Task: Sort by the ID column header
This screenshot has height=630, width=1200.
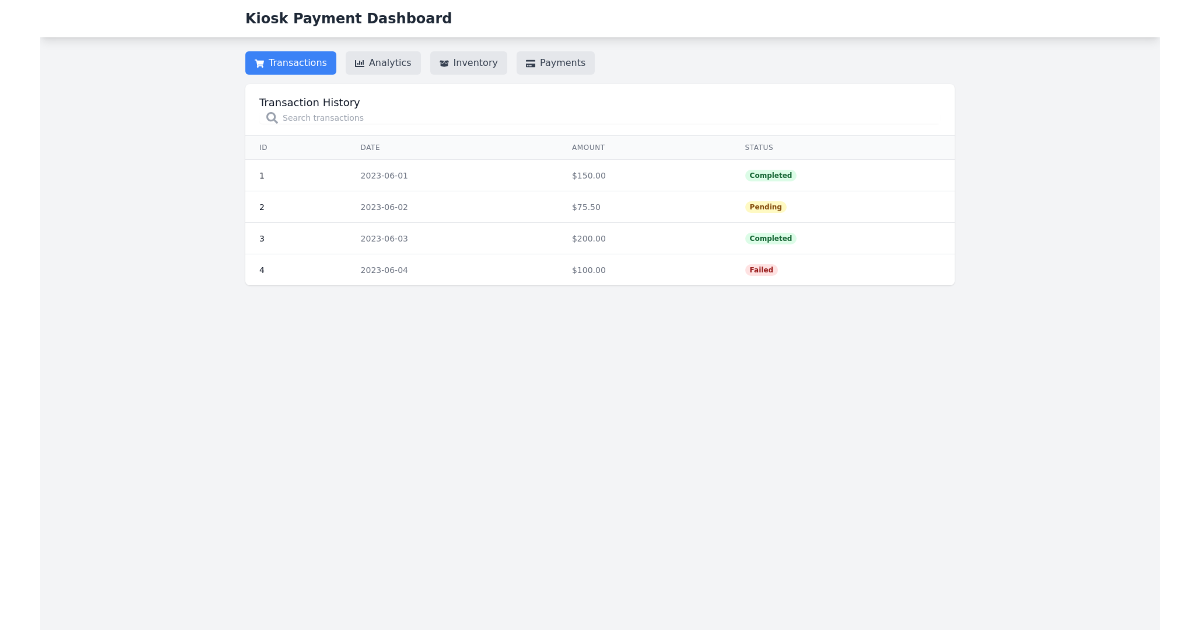Action: [x=263, y=147]
